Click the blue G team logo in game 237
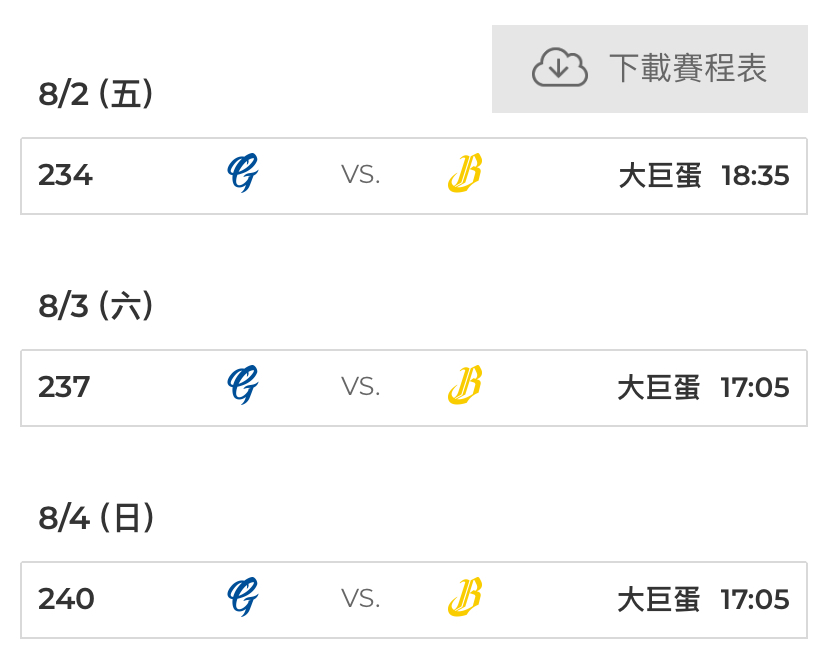The height and width of the screenshot is (668, 828). pyautogui.click(x=242, y=386)
